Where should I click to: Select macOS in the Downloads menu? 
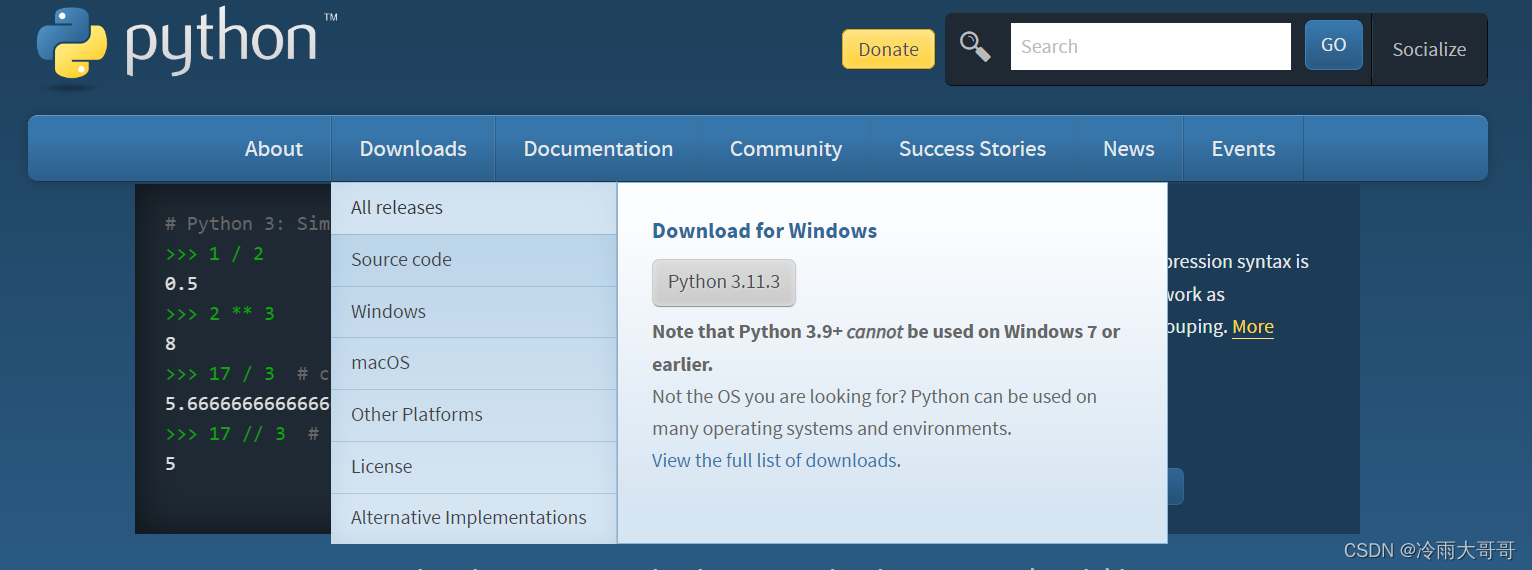(x=380, y=363)
